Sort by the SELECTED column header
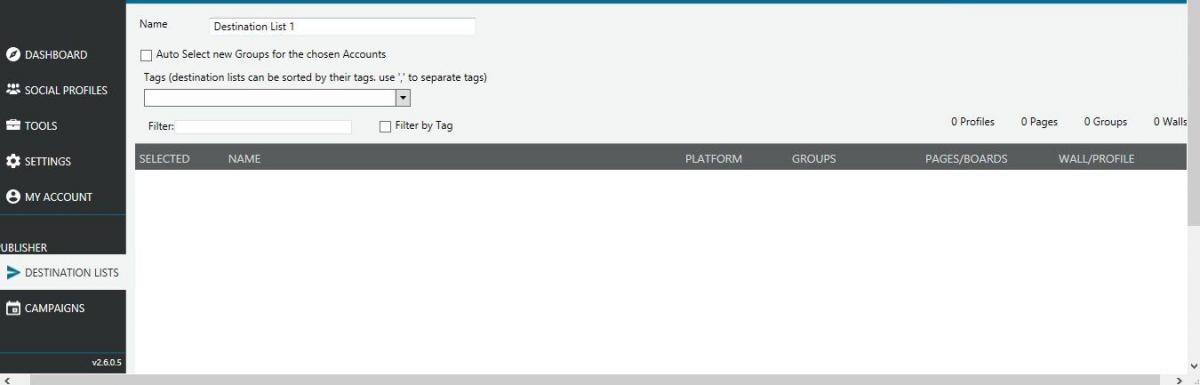Viewport: 1200px width, 385px height. [164, 159]
